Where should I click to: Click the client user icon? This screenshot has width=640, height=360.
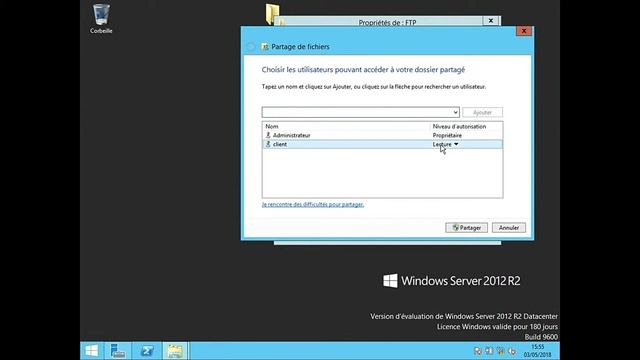point(268,144)
